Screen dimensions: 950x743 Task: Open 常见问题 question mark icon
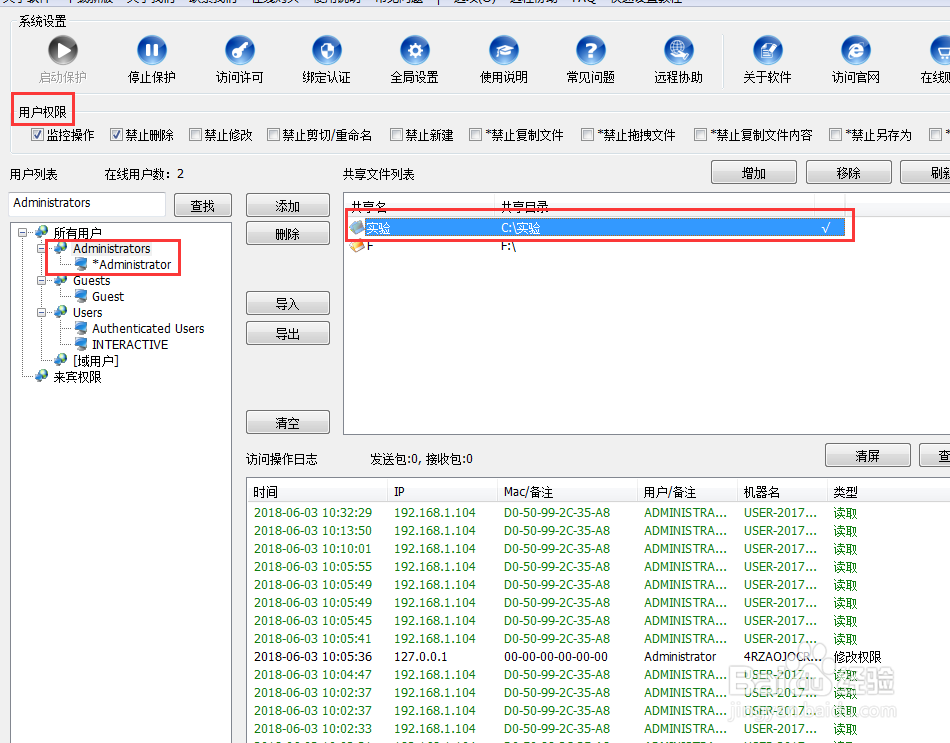(591, 50)
